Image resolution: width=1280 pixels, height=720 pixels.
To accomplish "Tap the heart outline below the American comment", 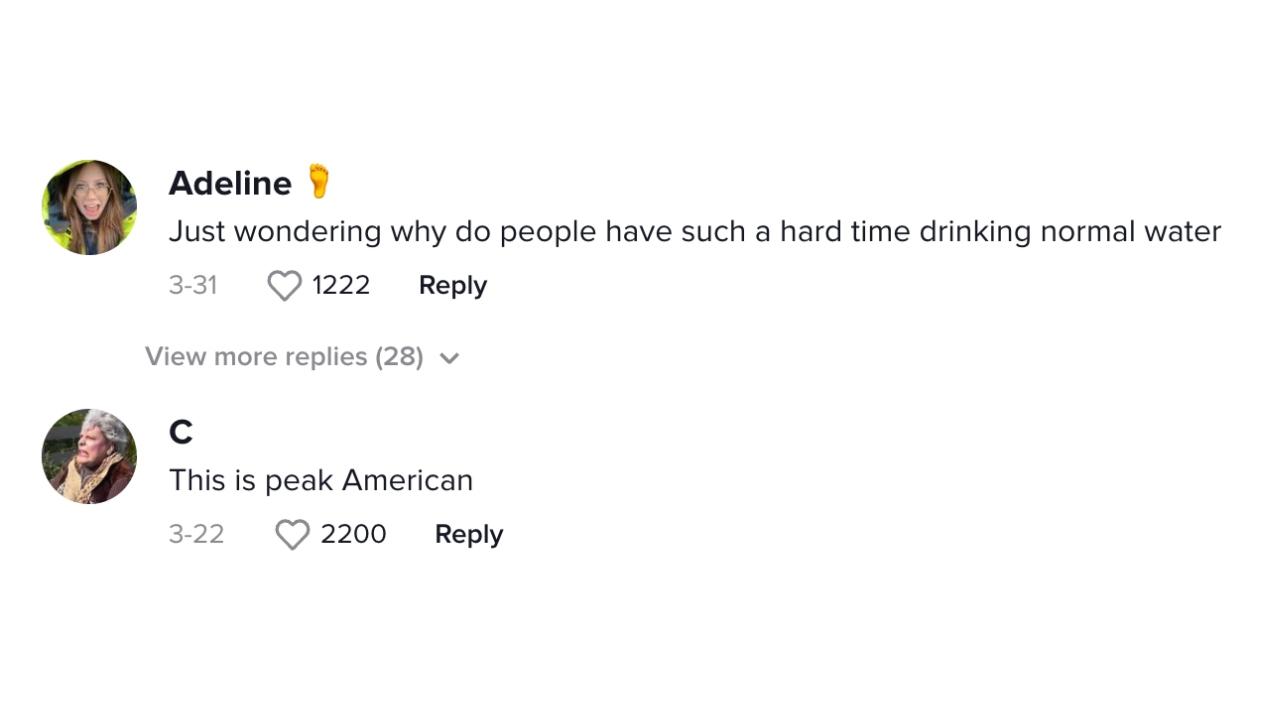I will pyautogui.click(x=293, y=534).
